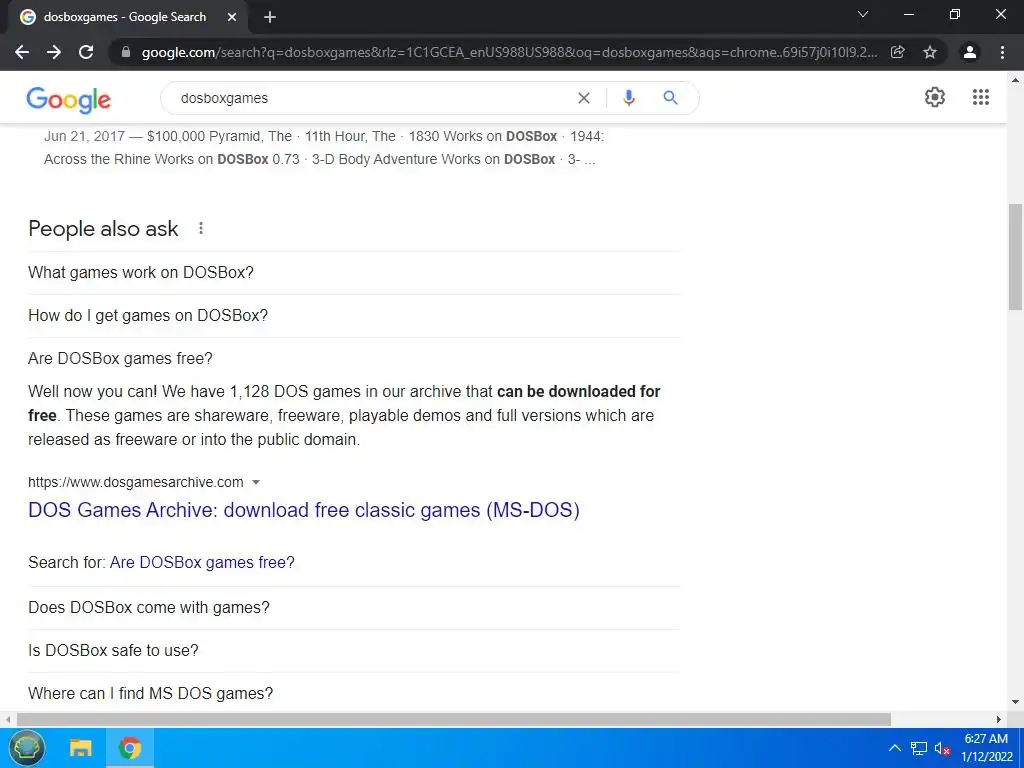This screenshot has height=768, width=1024.
Task: Expand 'What games work on DOSBox?'
Action: 354,272
